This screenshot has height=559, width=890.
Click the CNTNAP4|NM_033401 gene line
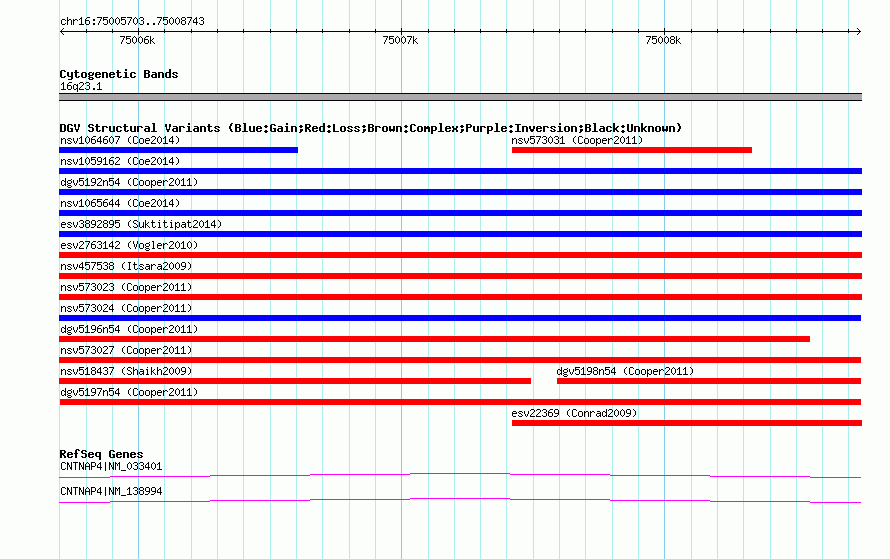click(460, 476)
